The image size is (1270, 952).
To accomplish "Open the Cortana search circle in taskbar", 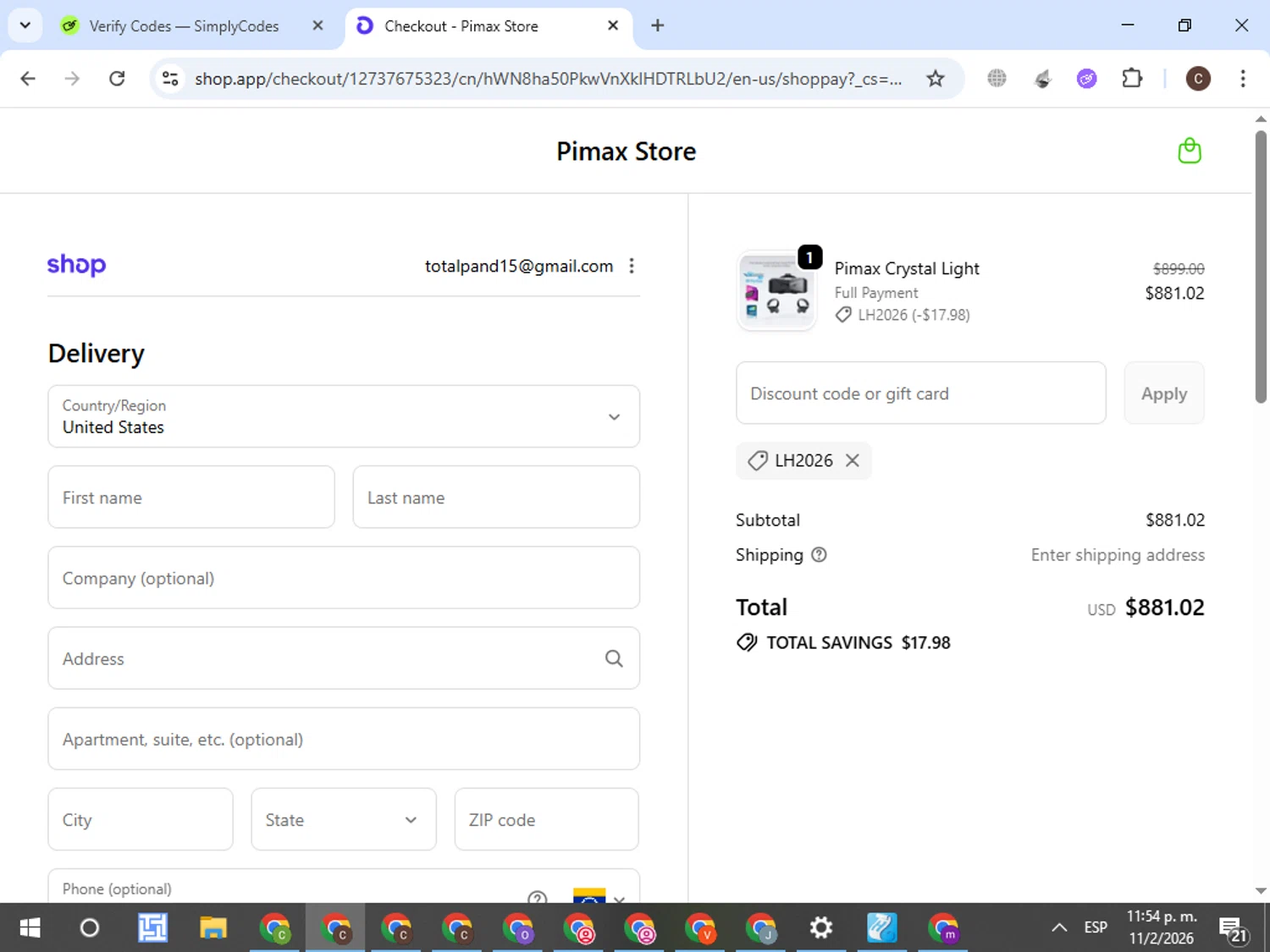I will click(x=89, y=927).
